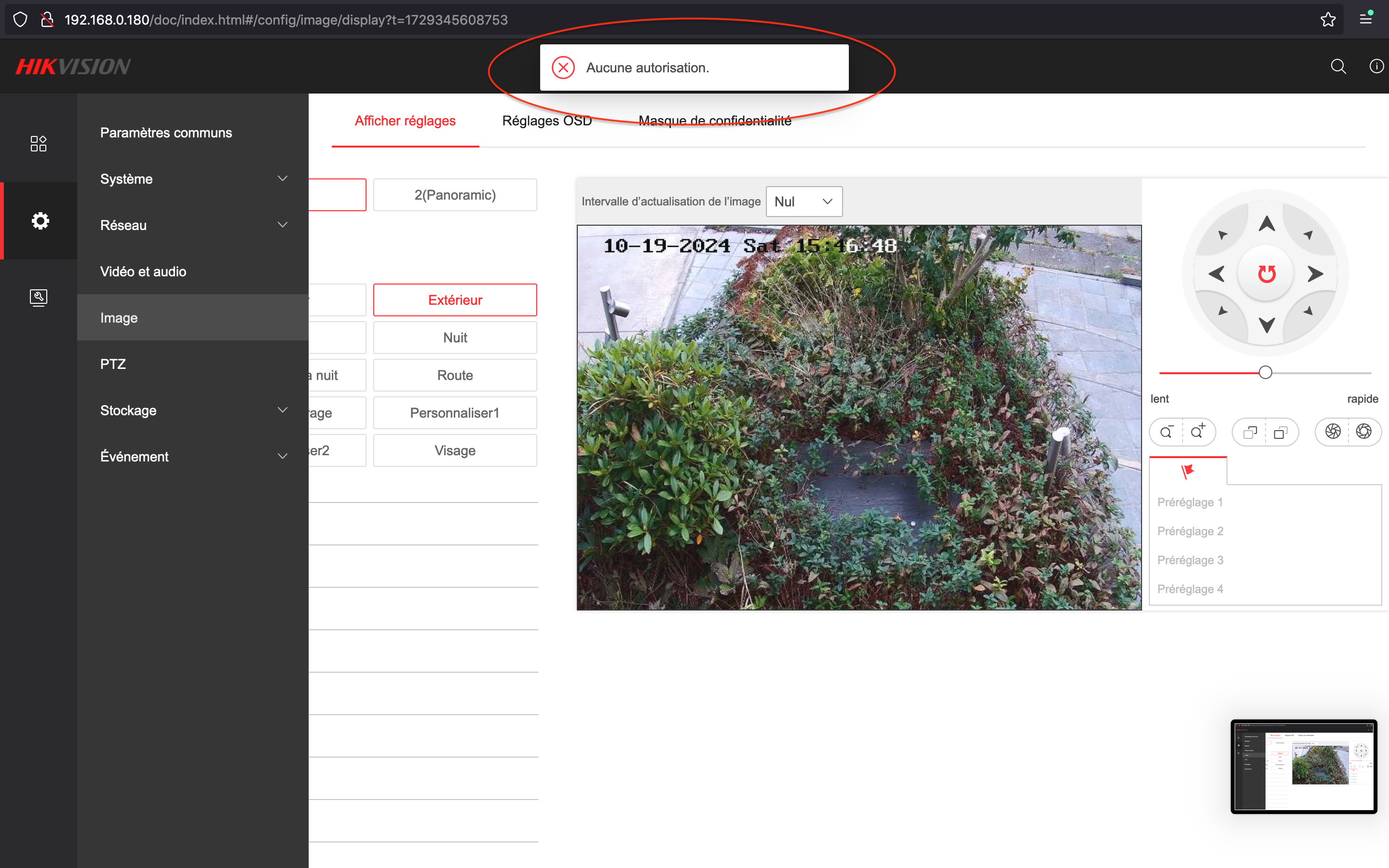The width and height of the screenshot is (1389, 868).
Task: Select the Nuit scene mode
Action: point(455,338)
